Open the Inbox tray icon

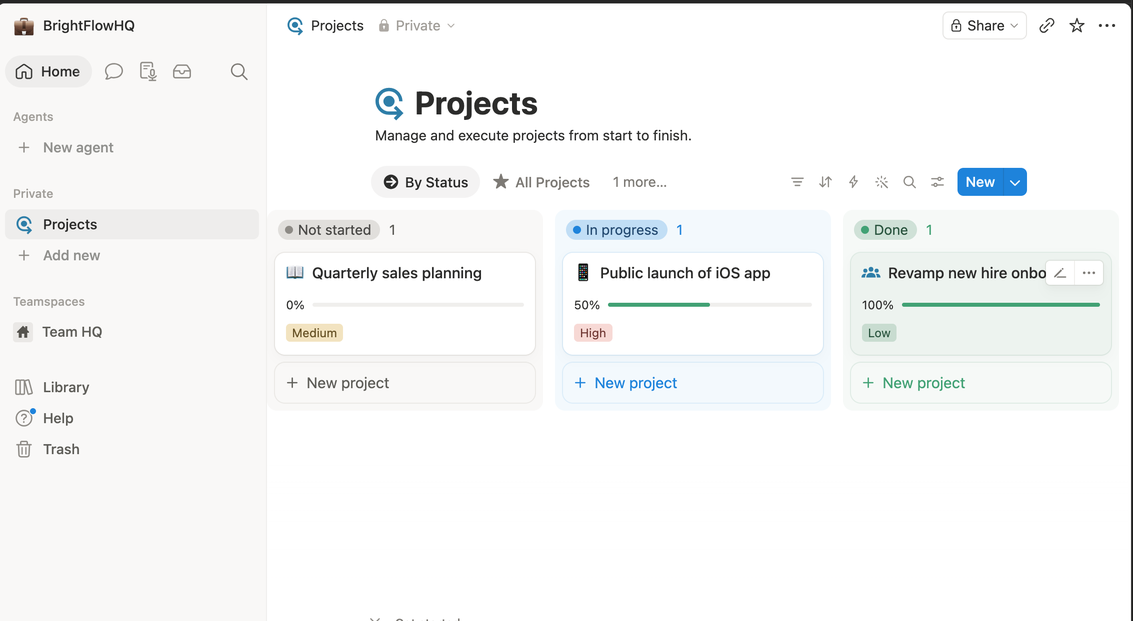[182, 72]
